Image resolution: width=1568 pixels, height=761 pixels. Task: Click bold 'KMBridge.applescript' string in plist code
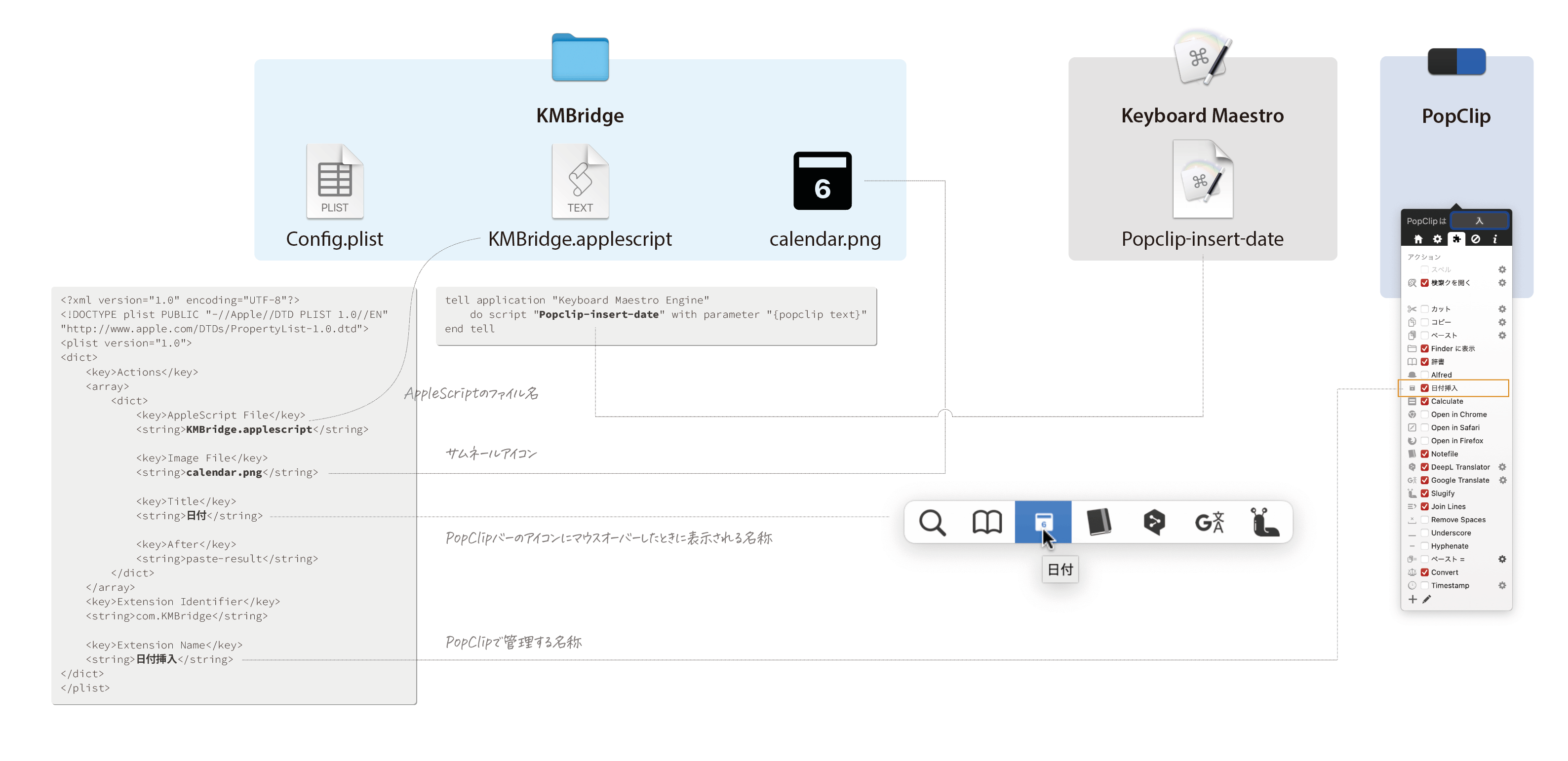tap(249, 429)
